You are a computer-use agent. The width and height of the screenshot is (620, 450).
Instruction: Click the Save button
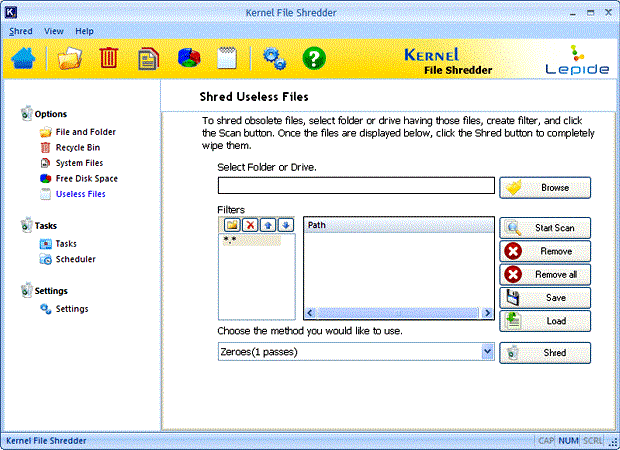545,298
